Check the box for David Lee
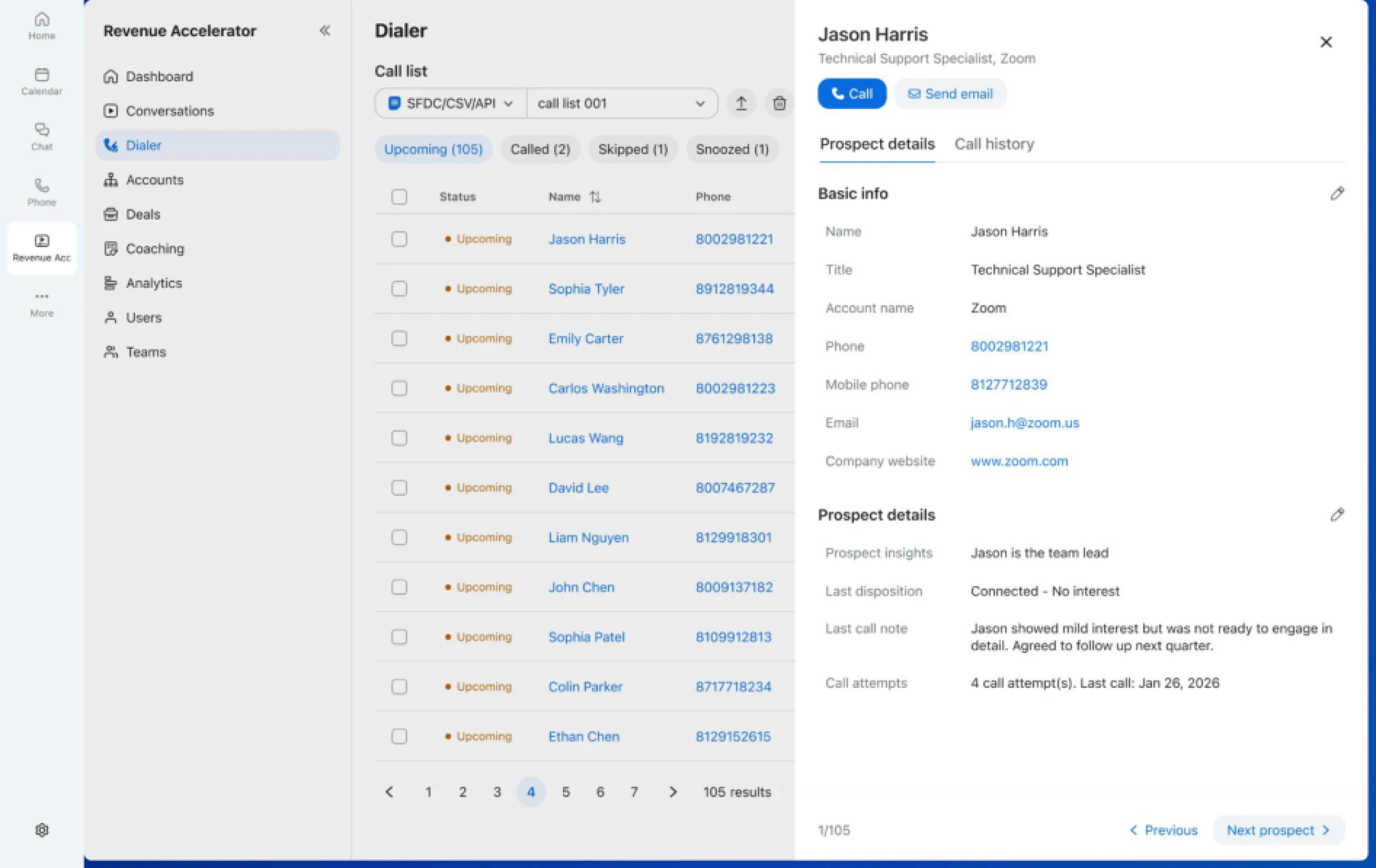 tap(399, 487)
